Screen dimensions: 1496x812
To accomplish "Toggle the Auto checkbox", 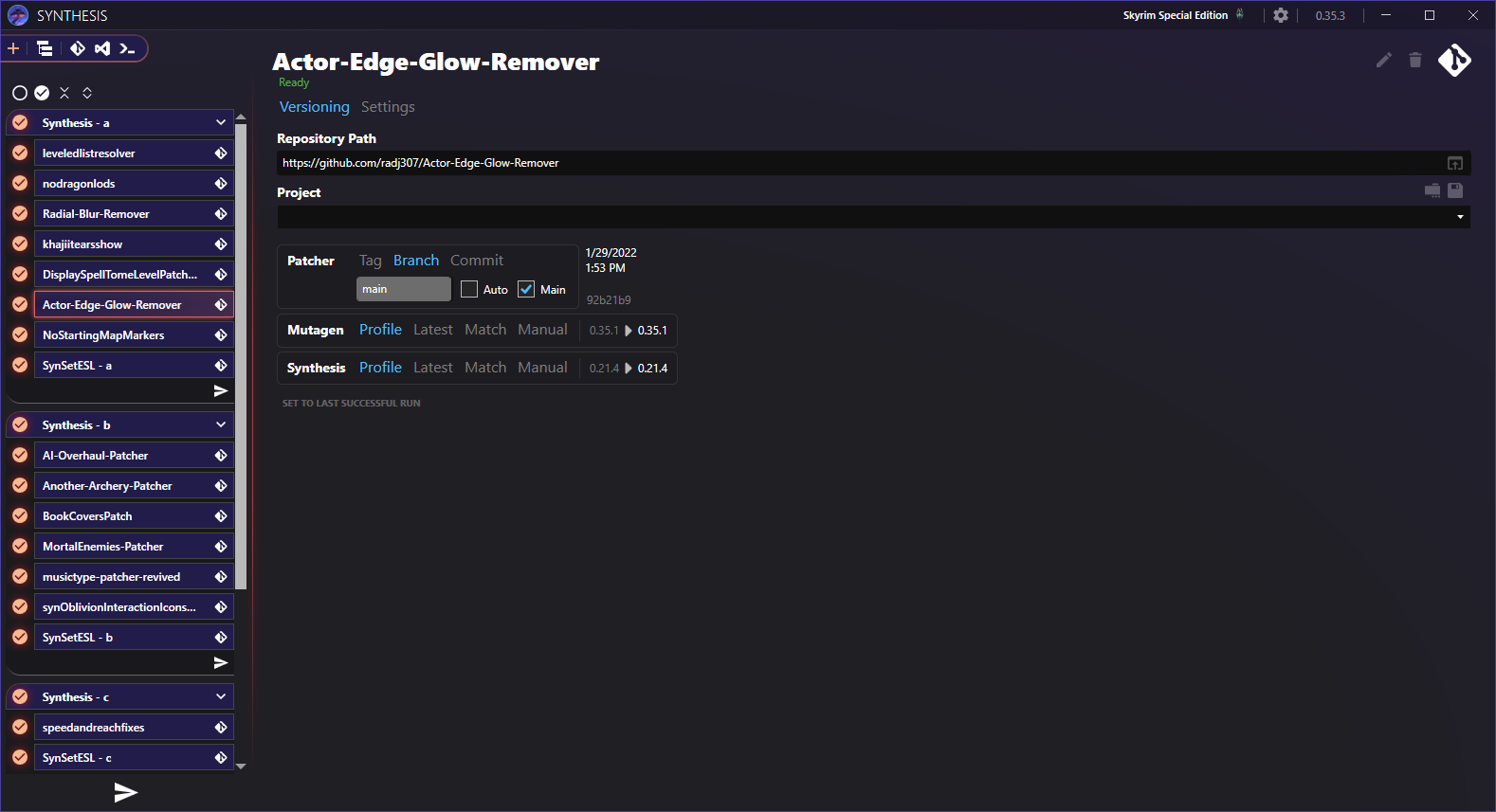I will point(469,289).
